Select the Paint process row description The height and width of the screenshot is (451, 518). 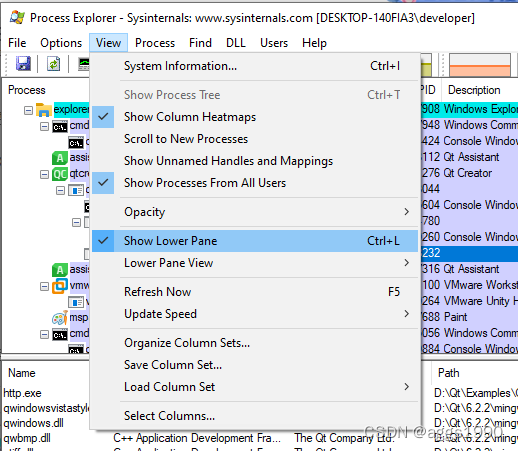(x=455, y=317)
